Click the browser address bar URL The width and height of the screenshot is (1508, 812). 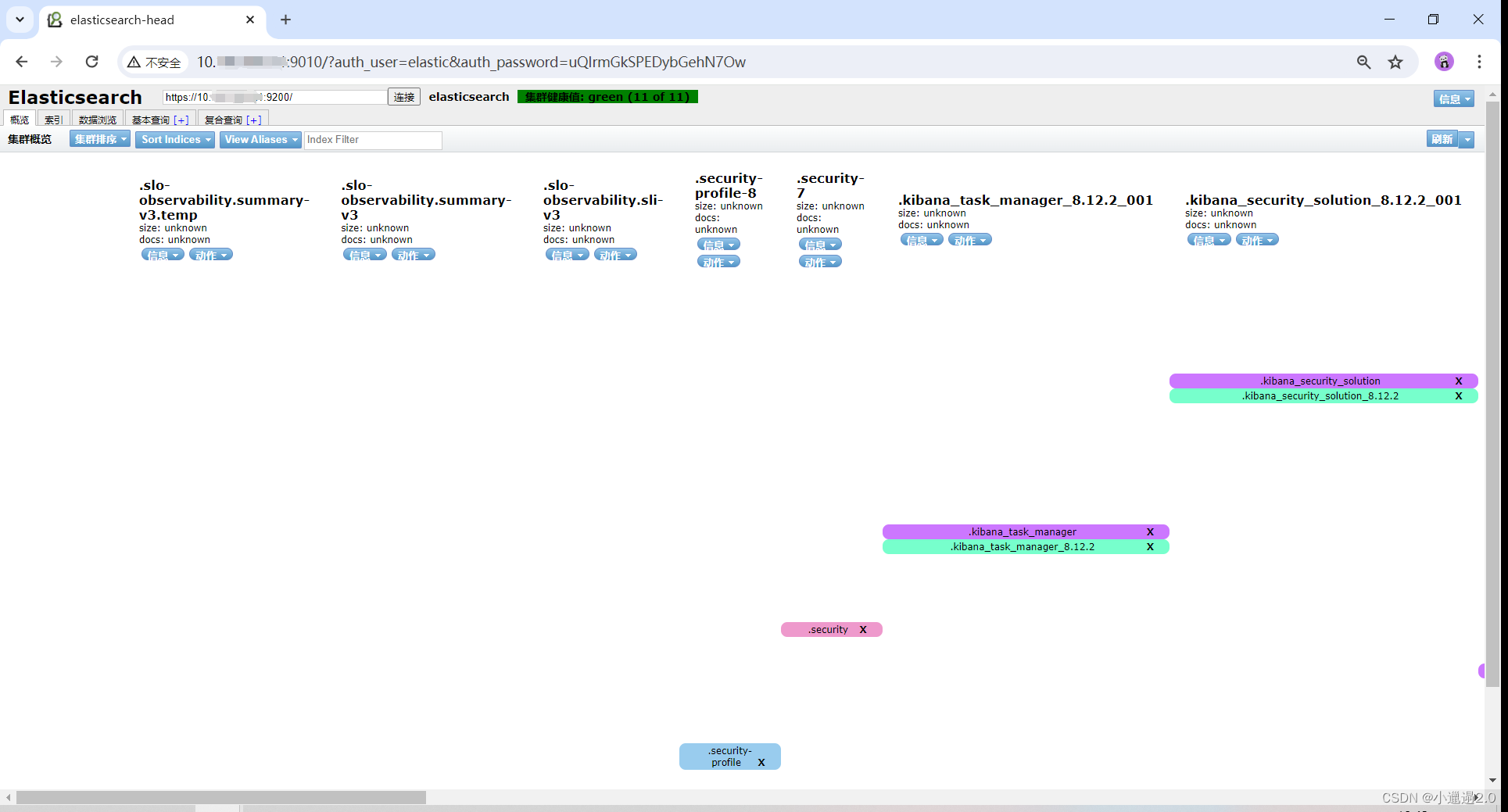point(471,62)
